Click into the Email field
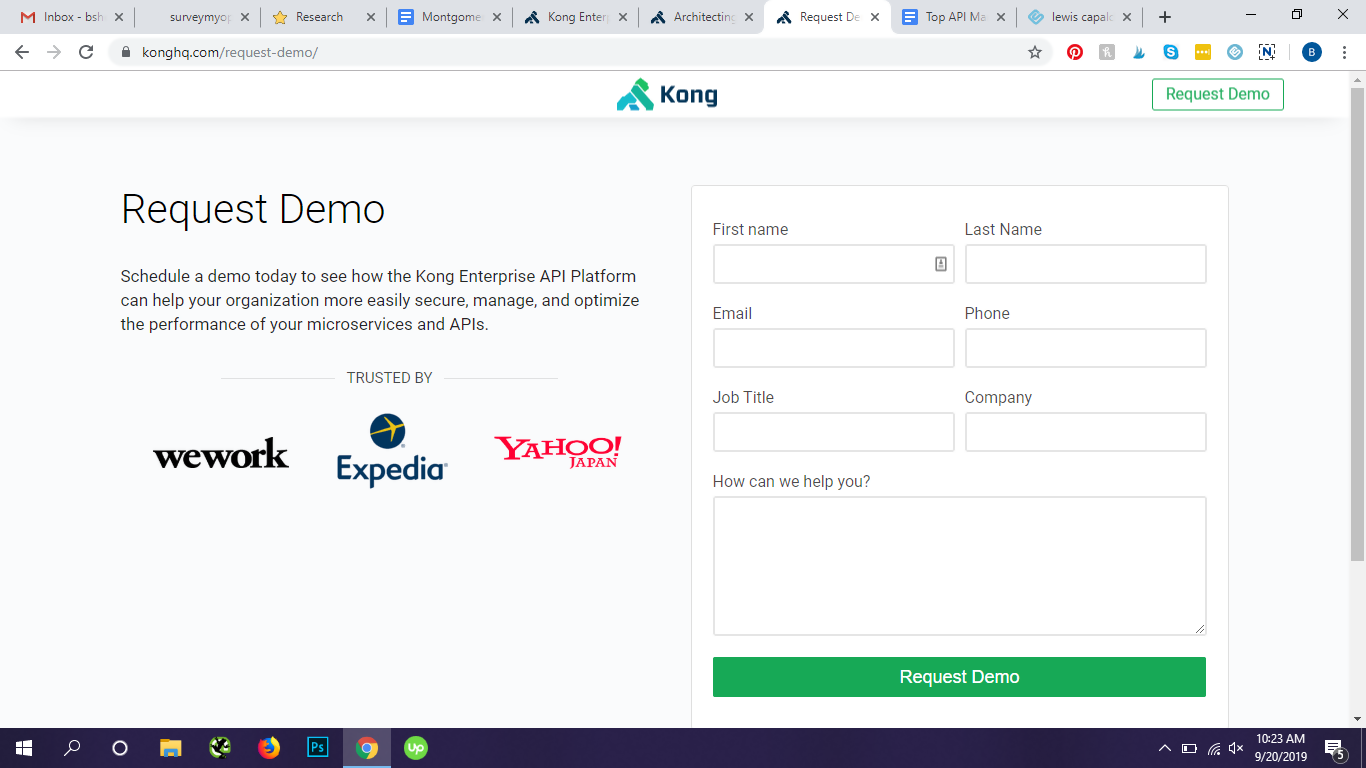The width and height of the screenshot is (1366, 768). click(833, 348)
